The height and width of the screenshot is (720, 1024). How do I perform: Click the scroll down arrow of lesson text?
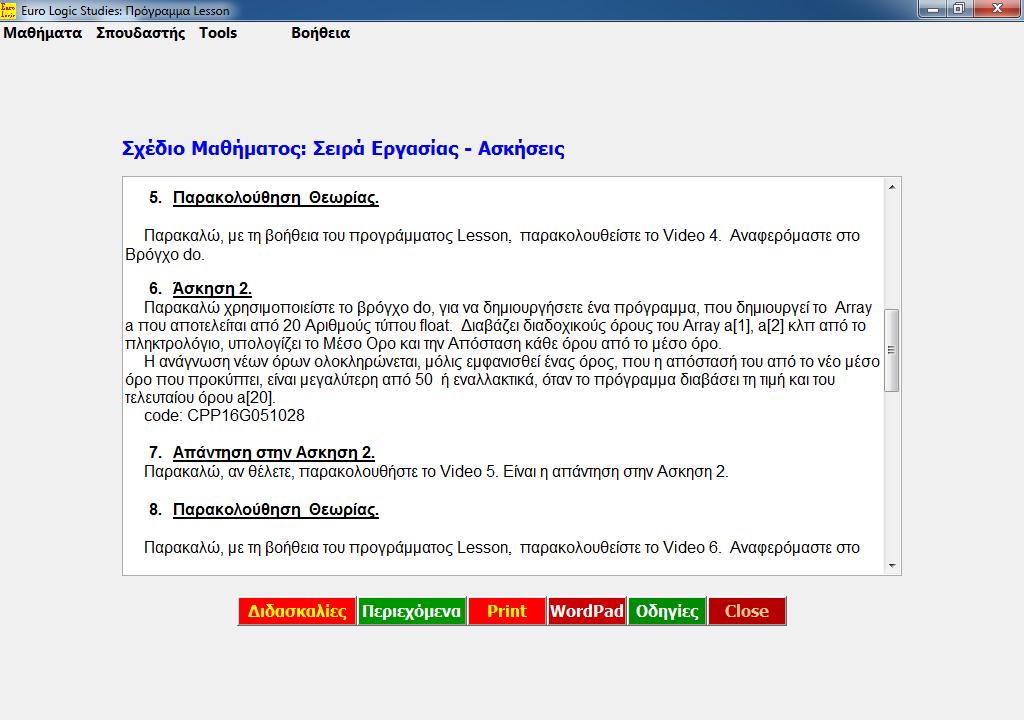(892, 566)
